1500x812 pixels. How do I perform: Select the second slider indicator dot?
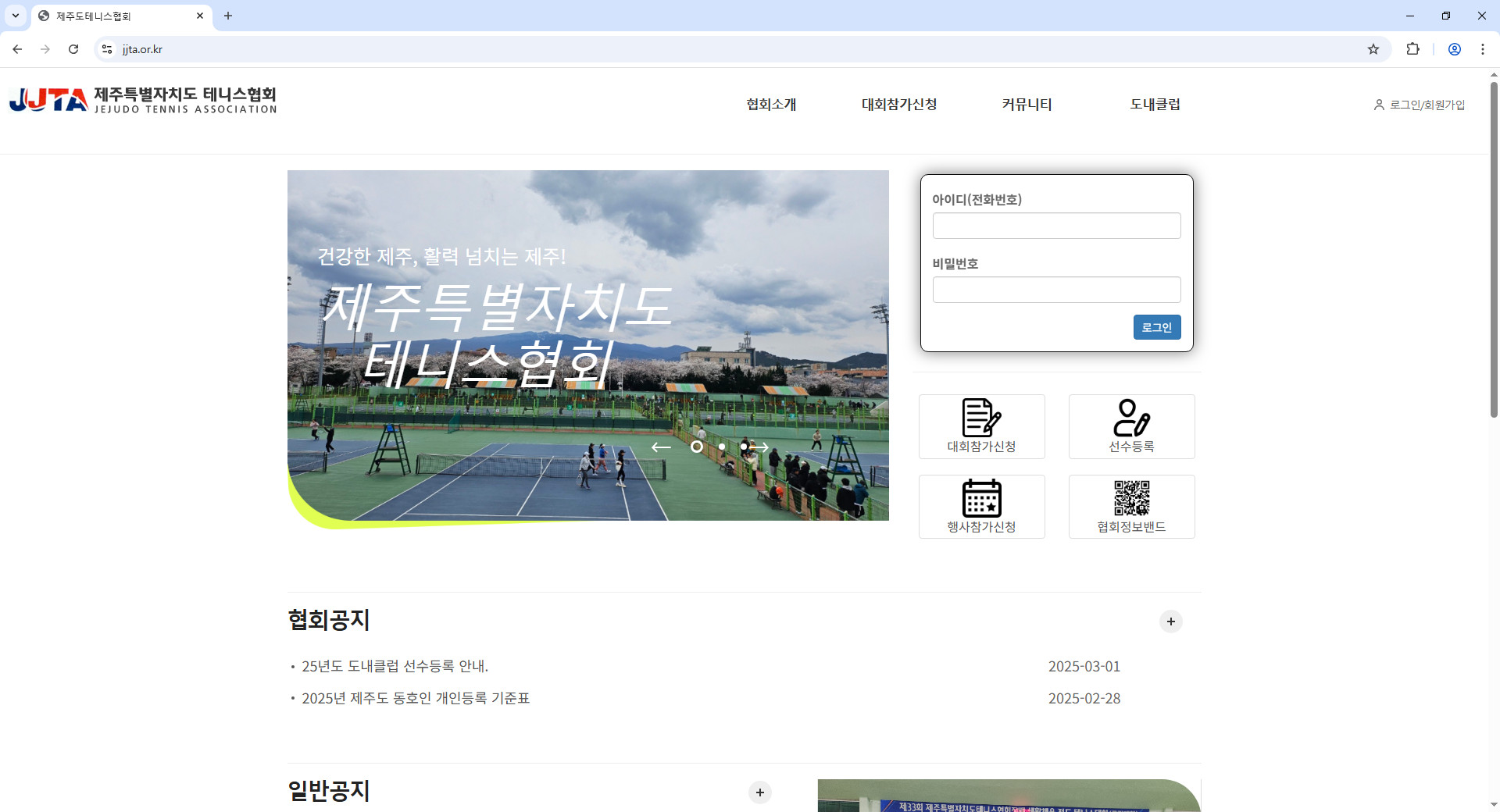[x=722, y=447]
